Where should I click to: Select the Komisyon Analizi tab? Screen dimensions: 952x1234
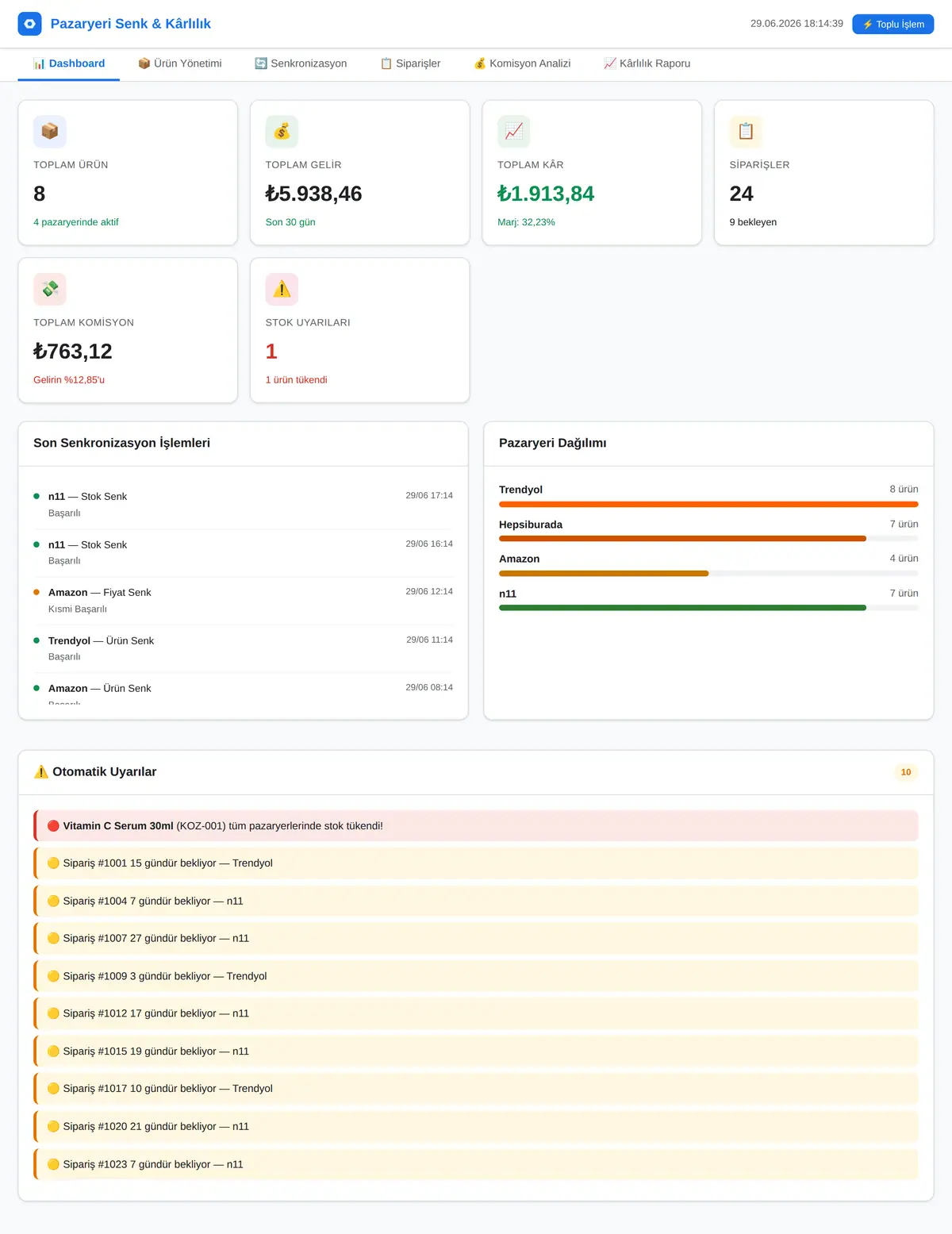click(522, 63)
